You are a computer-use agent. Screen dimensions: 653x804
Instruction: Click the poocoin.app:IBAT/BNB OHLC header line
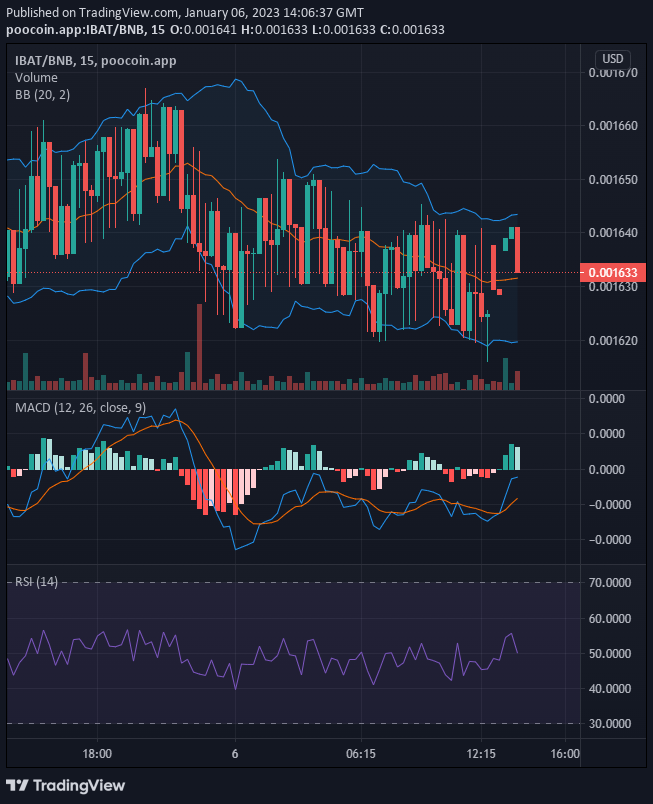(225, 30)
